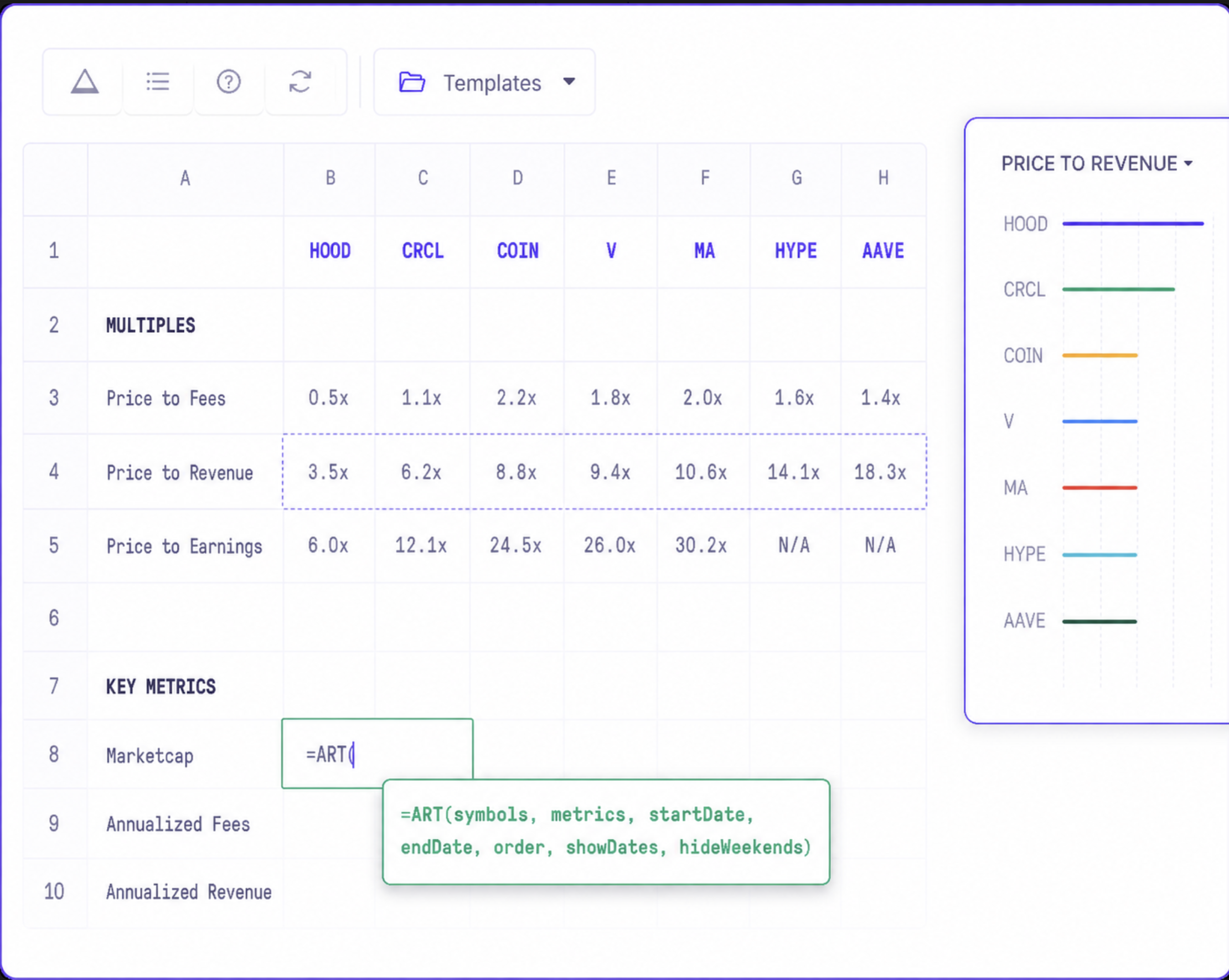Viewport: 1229px width, 980px height.
Task: Click the 26.0x Price to Earnings cell
Action: click(610, 545)
